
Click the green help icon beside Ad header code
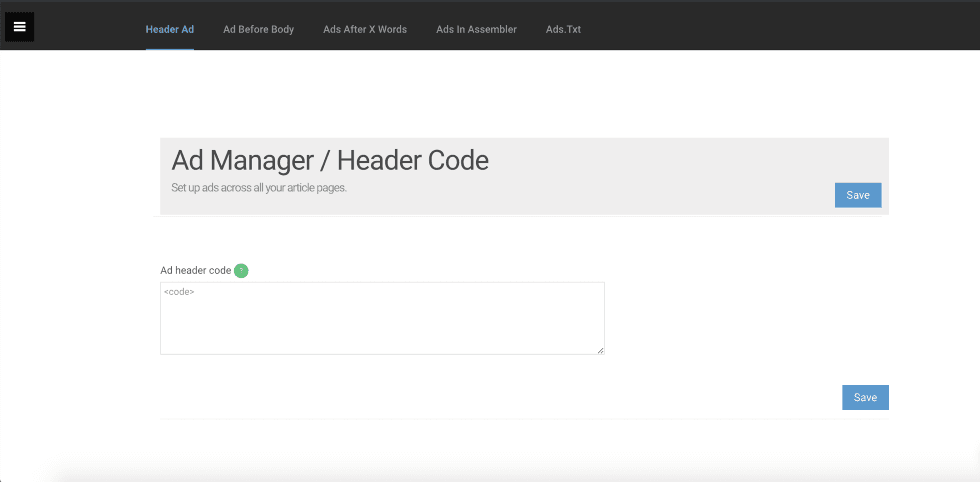pyautogui.click(x=241, y=270)
